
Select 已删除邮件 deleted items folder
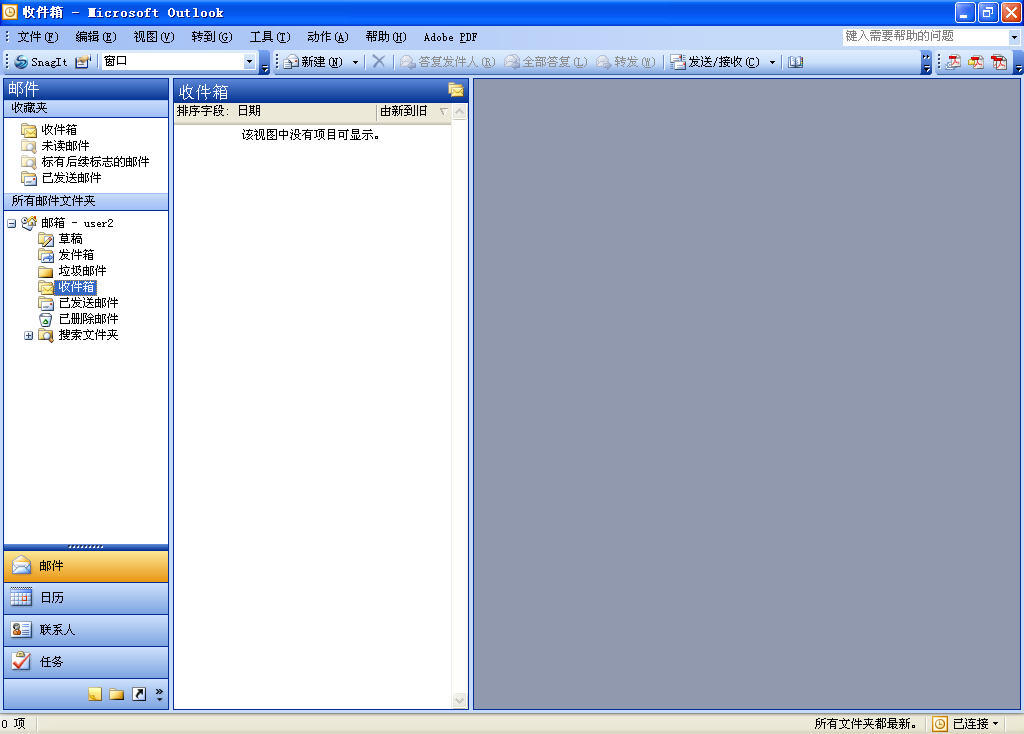pyautogui.click(x=88, y=319)
